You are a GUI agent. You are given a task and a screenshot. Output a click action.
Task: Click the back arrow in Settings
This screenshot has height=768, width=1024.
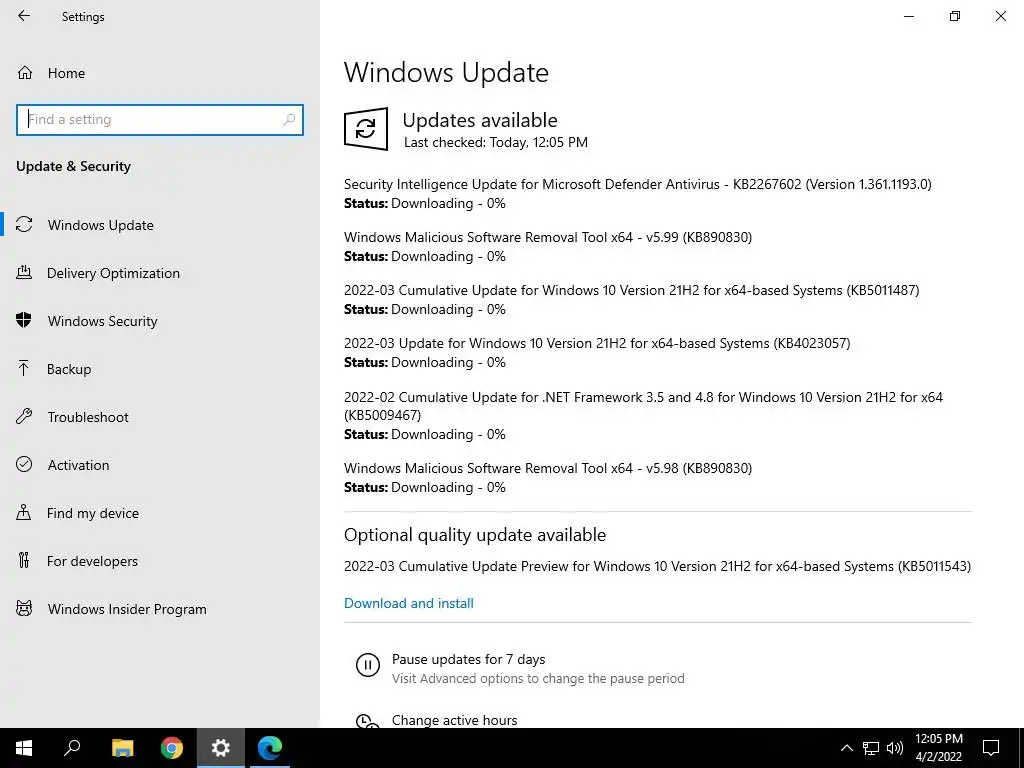(x=24, y=16)
